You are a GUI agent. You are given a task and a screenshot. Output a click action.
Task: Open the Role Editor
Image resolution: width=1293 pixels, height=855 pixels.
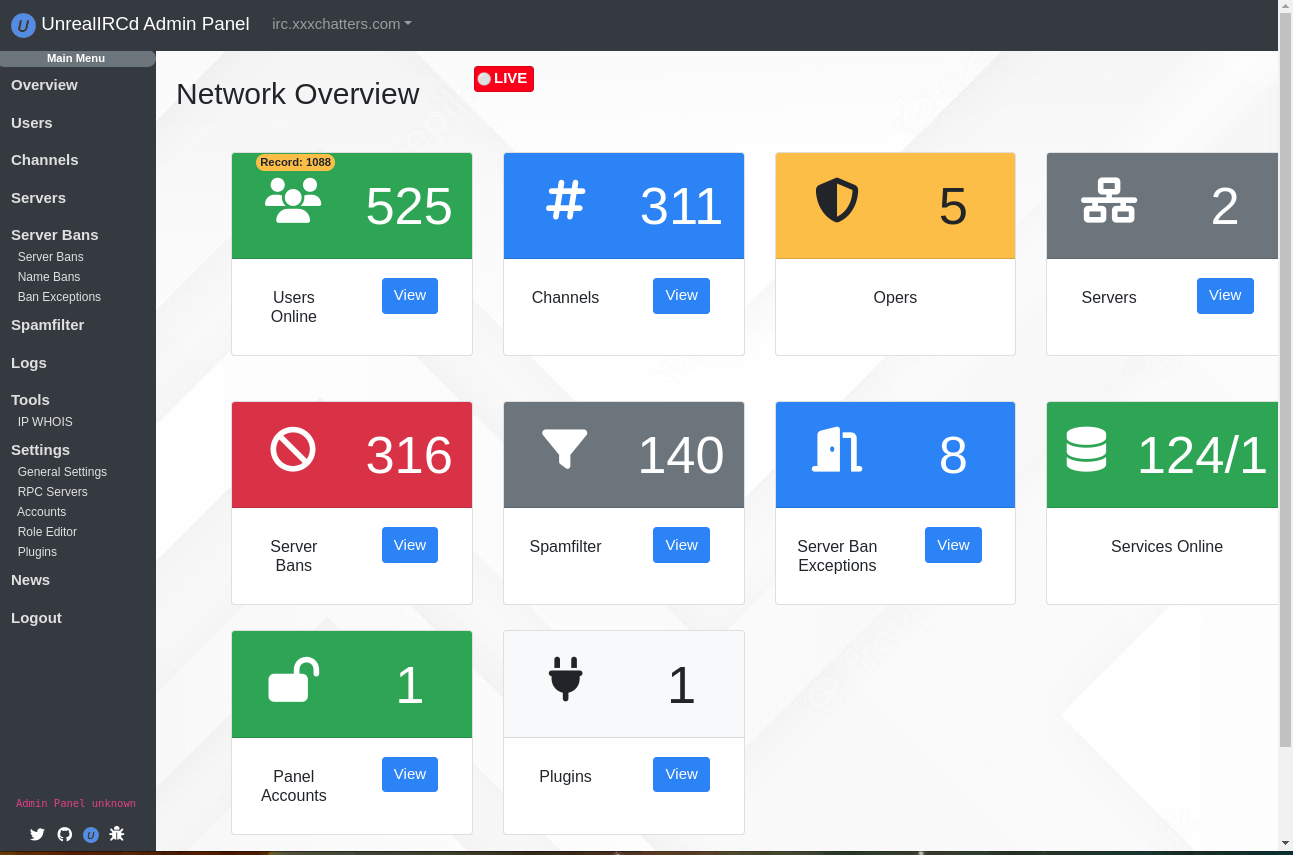47,532
